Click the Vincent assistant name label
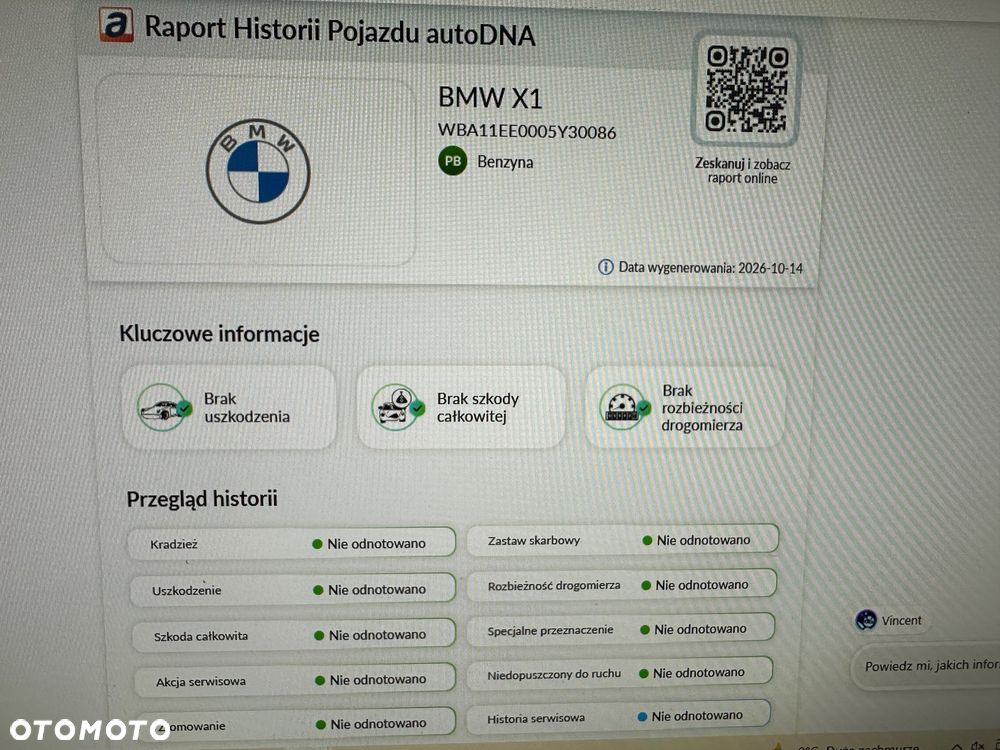Image resolution: width=1000 pixels, height=750 pixels. click(902, 620)
